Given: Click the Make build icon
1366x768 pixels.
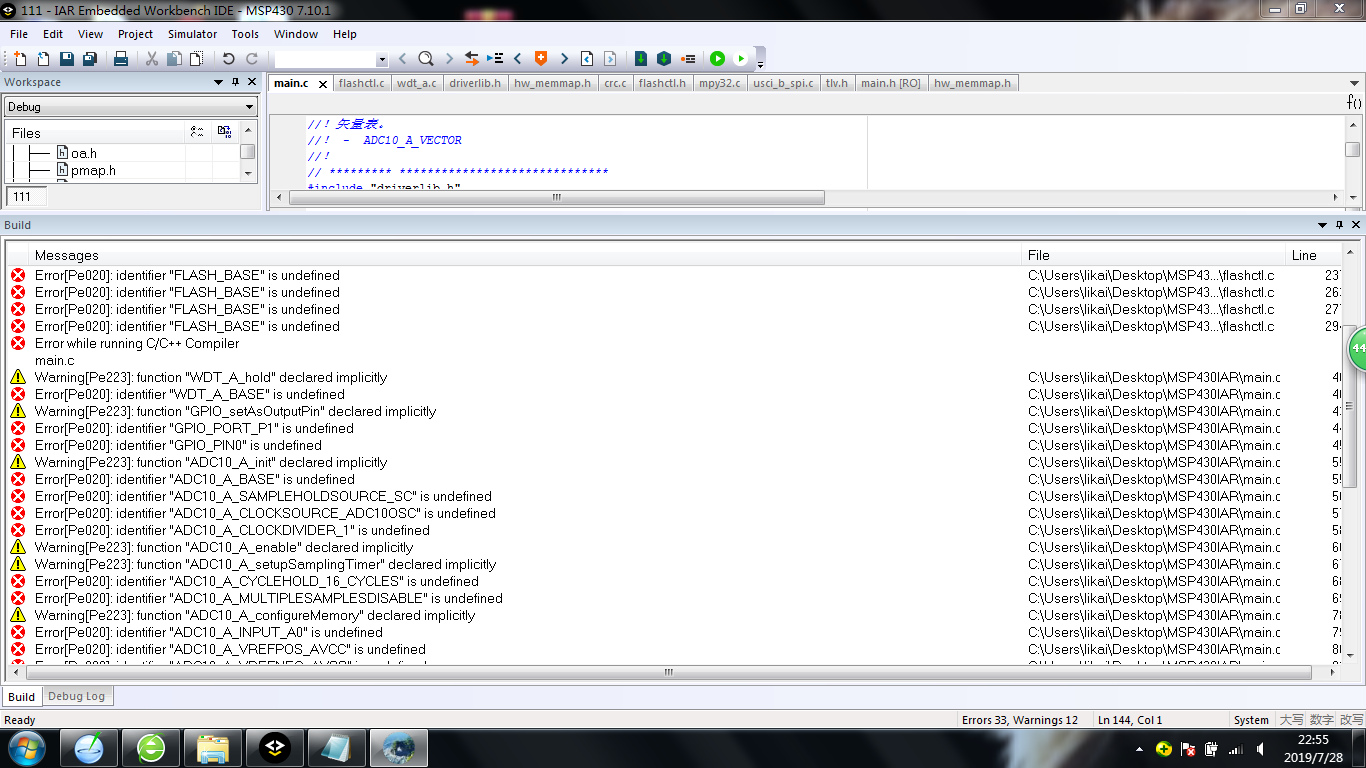Looking at the screenshot, I should coord(663,59).
